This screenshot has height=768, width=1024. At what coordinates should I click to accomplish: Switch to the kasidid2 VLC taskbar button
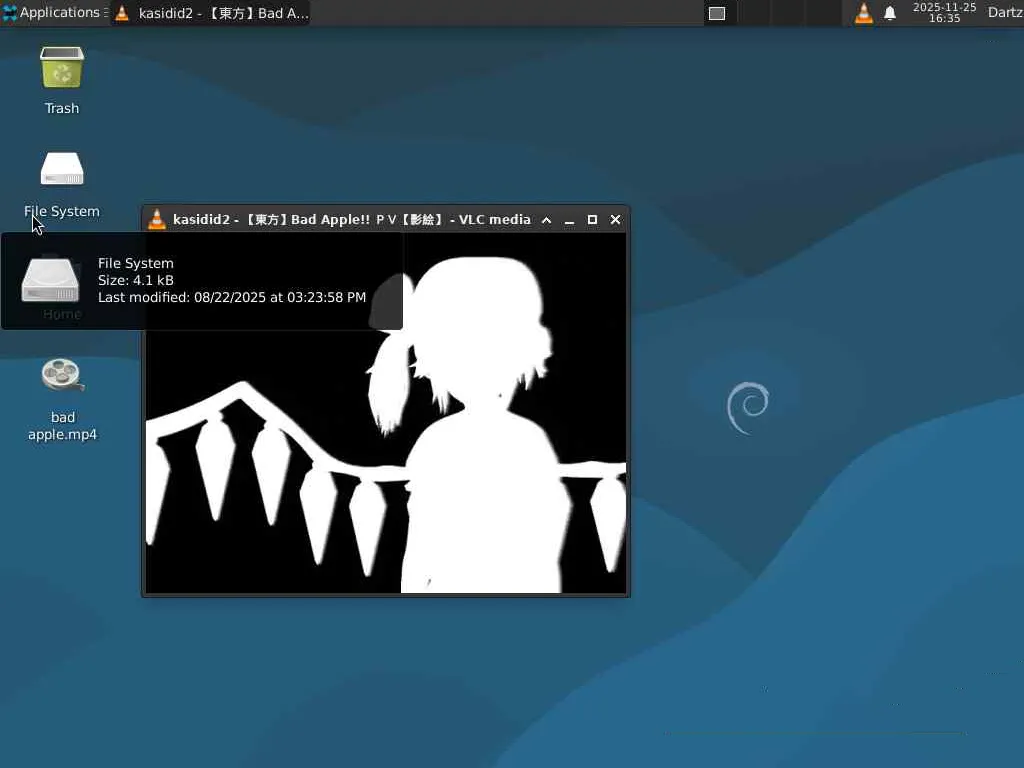pos(211,13)
